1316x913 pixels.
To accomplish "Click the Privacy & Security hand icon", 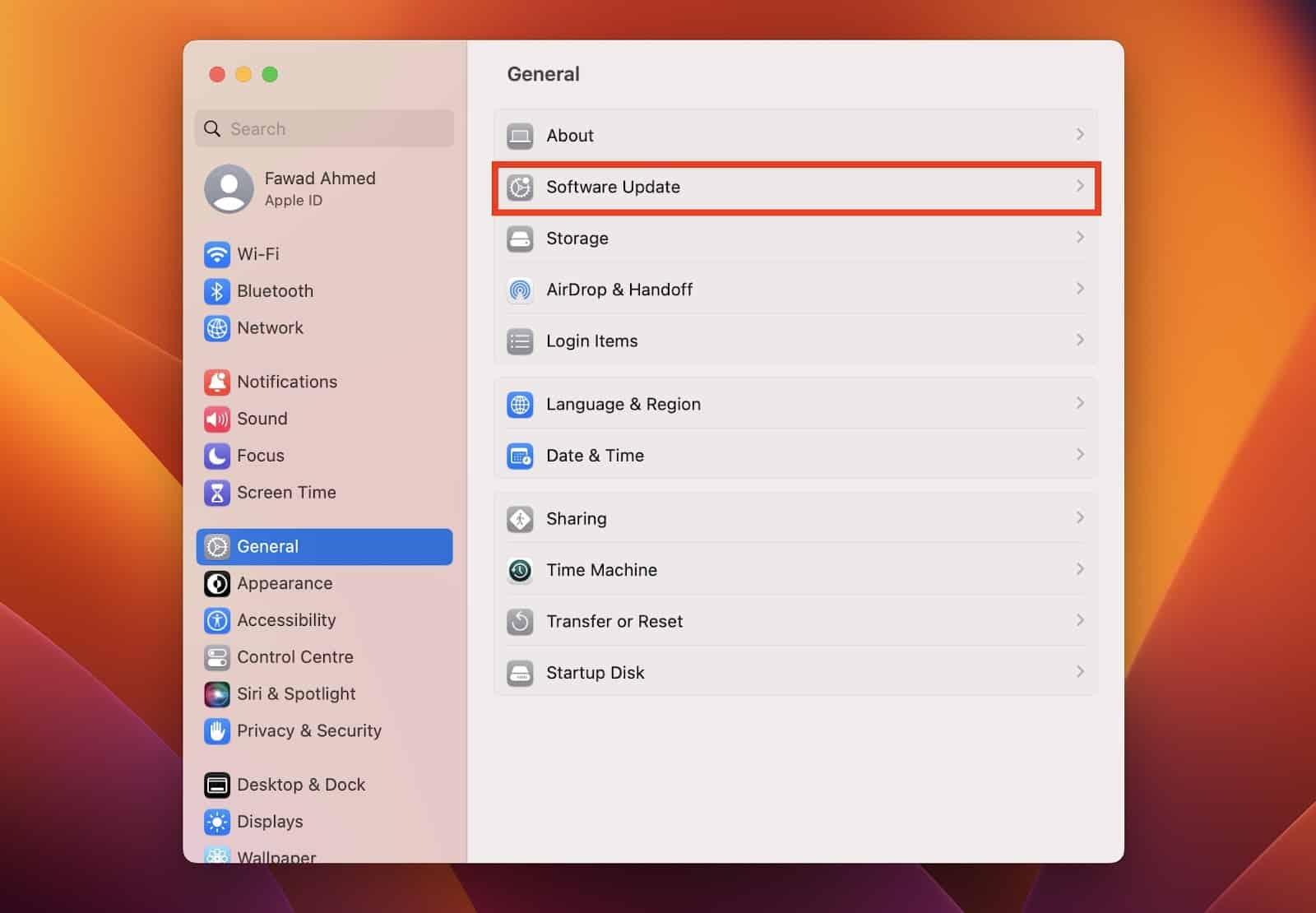I will coord(217,731).
